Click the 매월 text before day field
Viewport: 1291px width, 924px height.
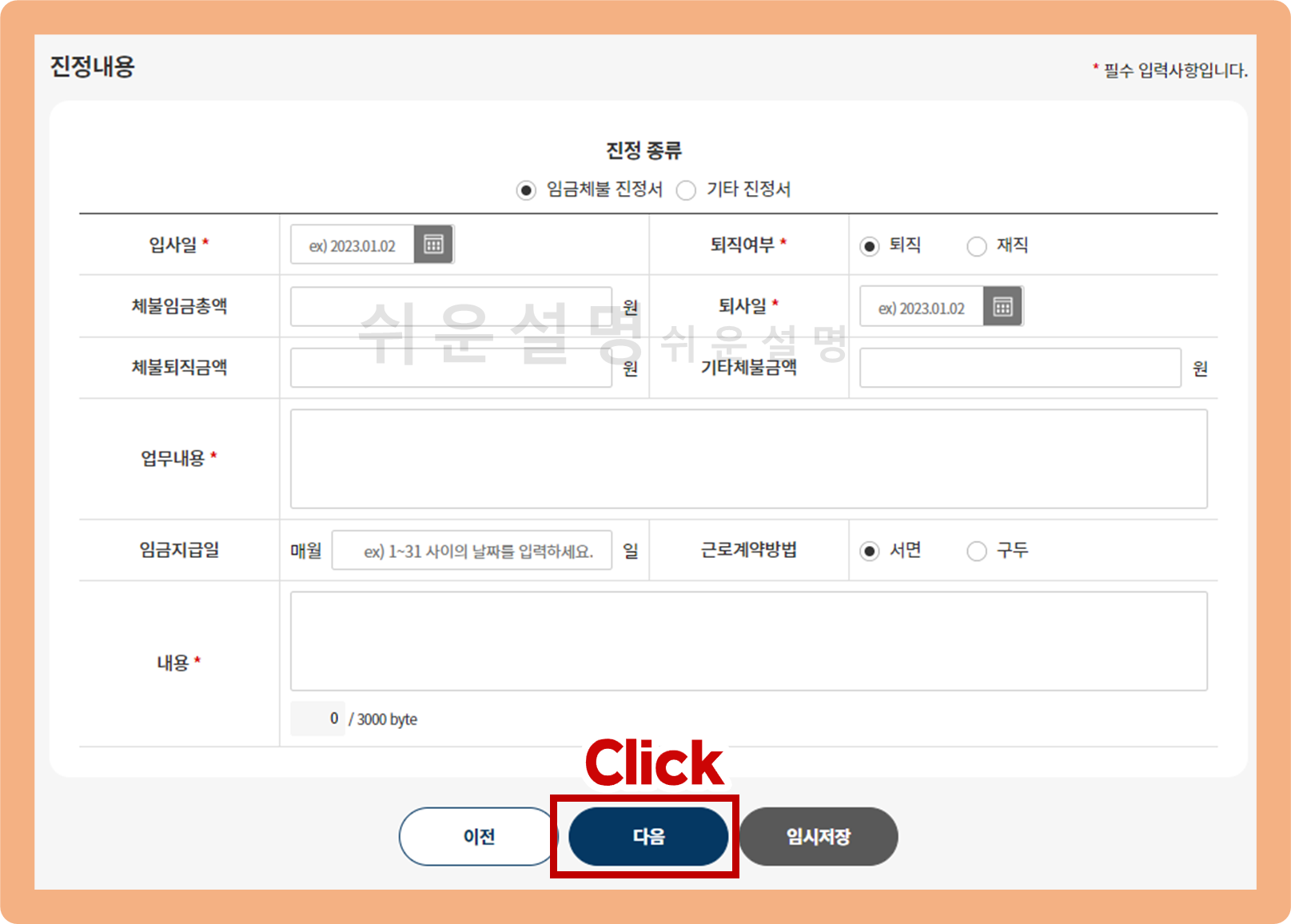pyautogui.click(x=306, y=551)
